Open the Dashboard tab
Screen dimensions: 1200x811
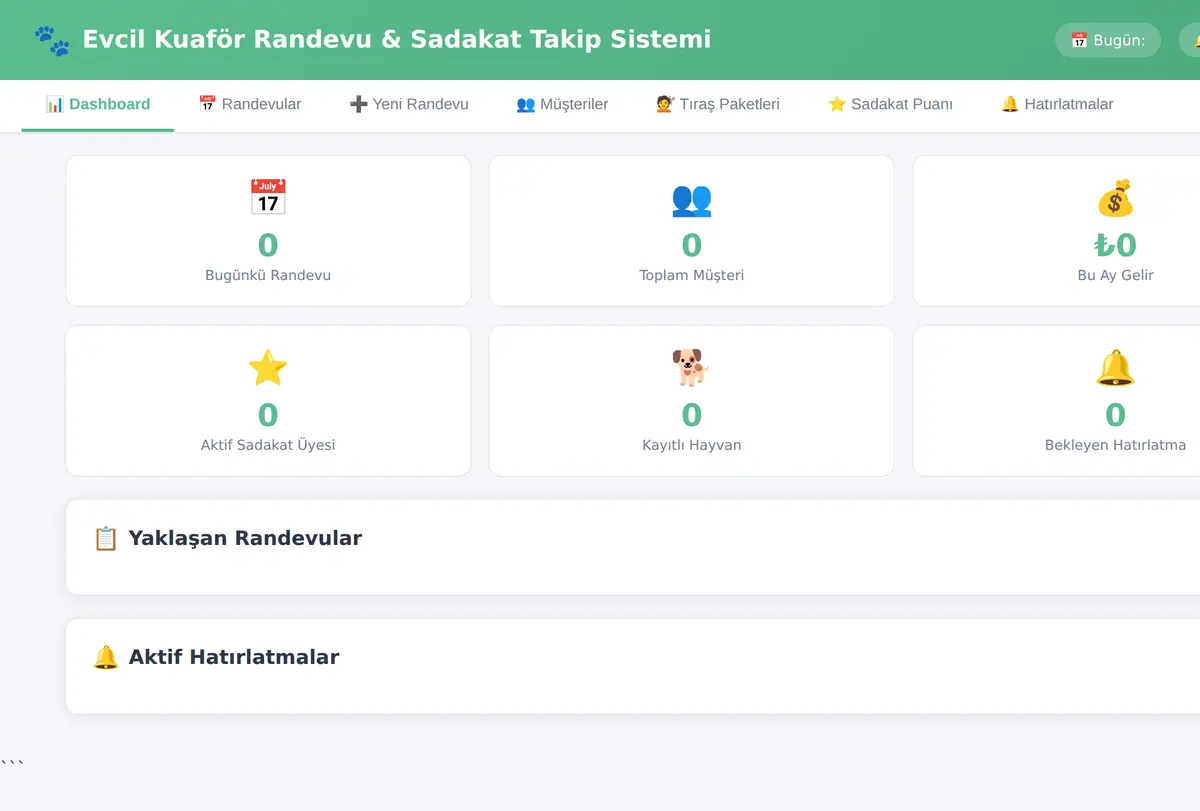(98, 104)
